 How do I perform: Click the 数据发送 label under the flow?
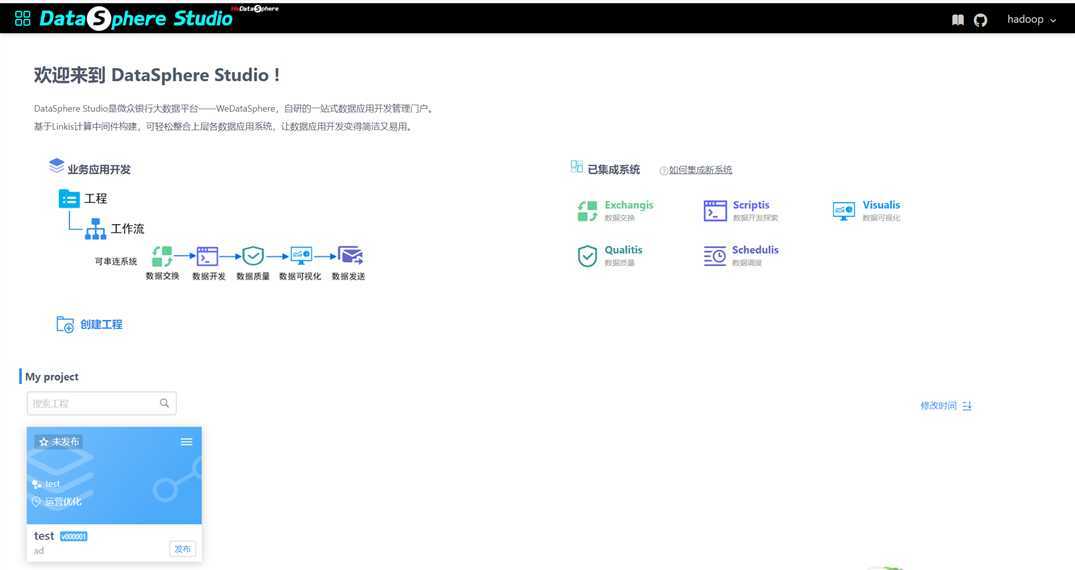[x=348, y=276]
